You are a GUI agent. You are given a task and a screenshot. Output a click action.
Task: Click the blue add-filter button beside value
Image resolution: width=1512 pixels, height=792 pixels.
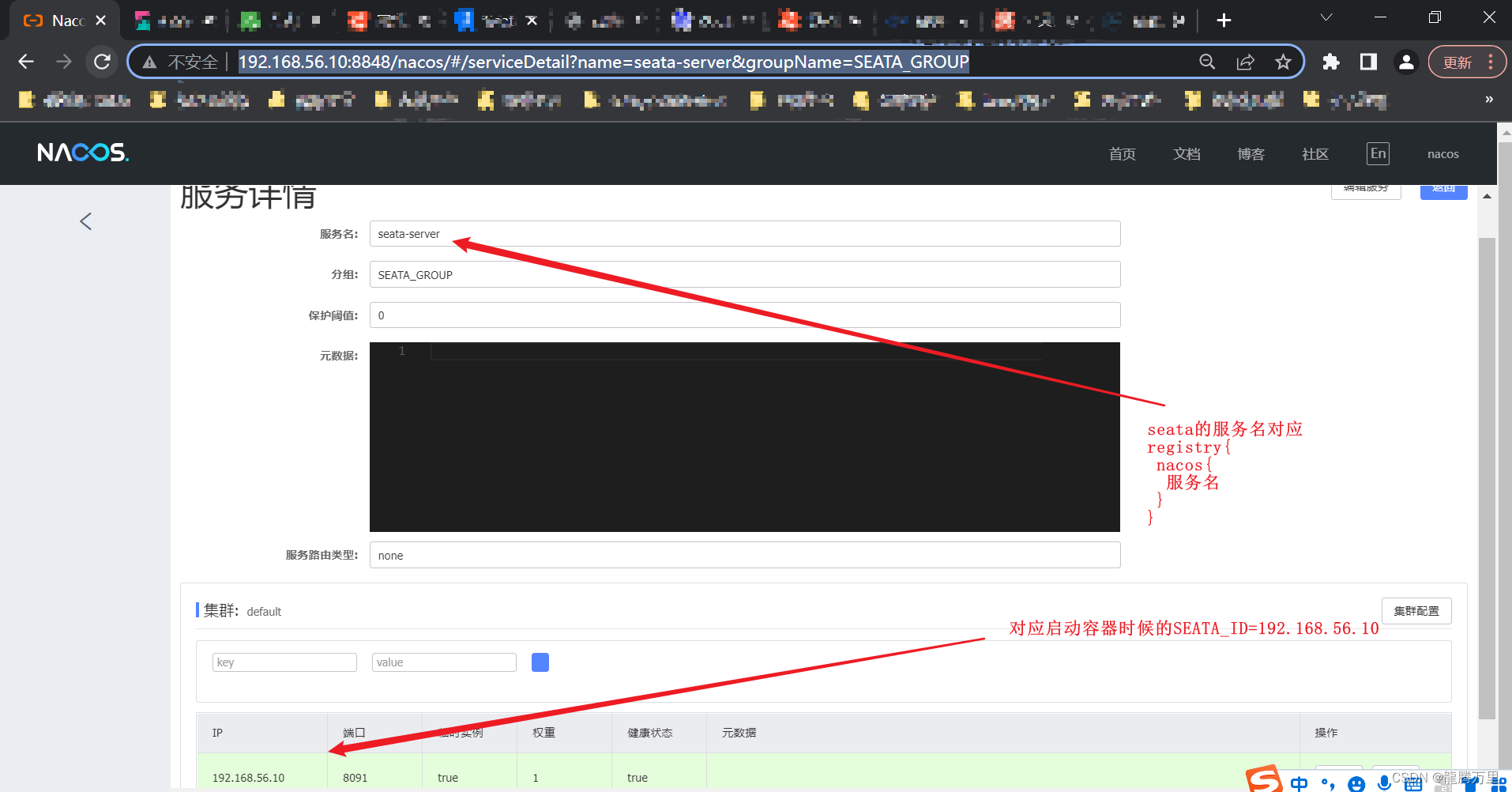tap(540, 662)
